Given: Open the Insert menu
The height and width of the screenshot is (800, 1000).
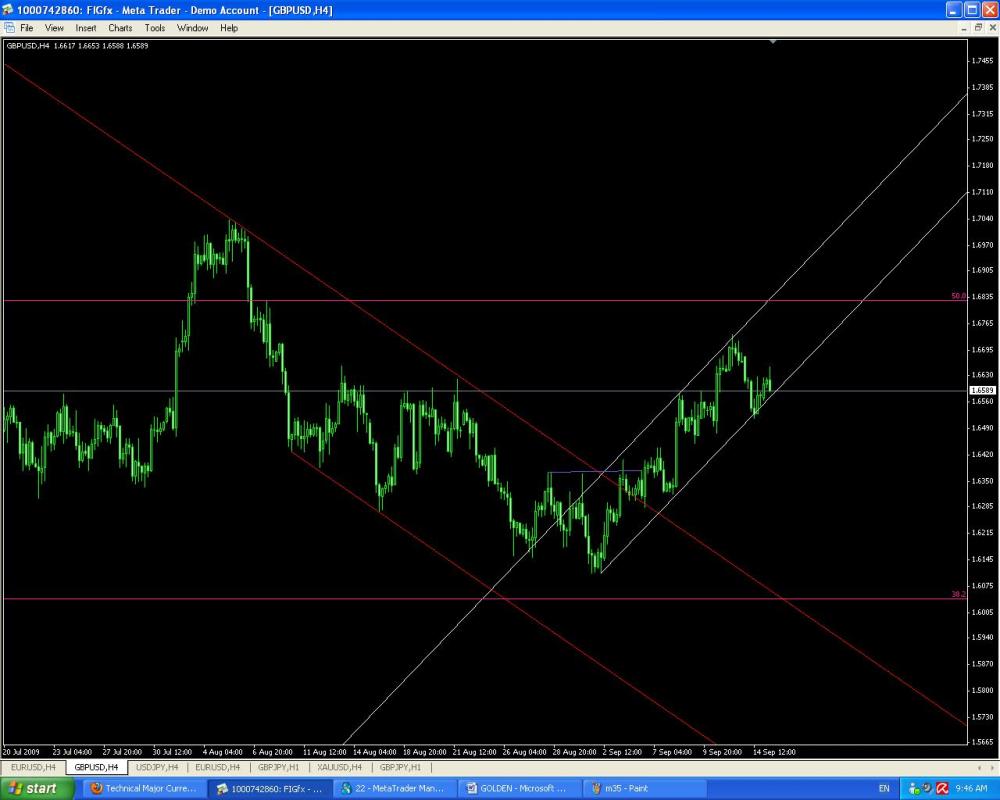Looking at the screenshot, I should pos(85,28).
